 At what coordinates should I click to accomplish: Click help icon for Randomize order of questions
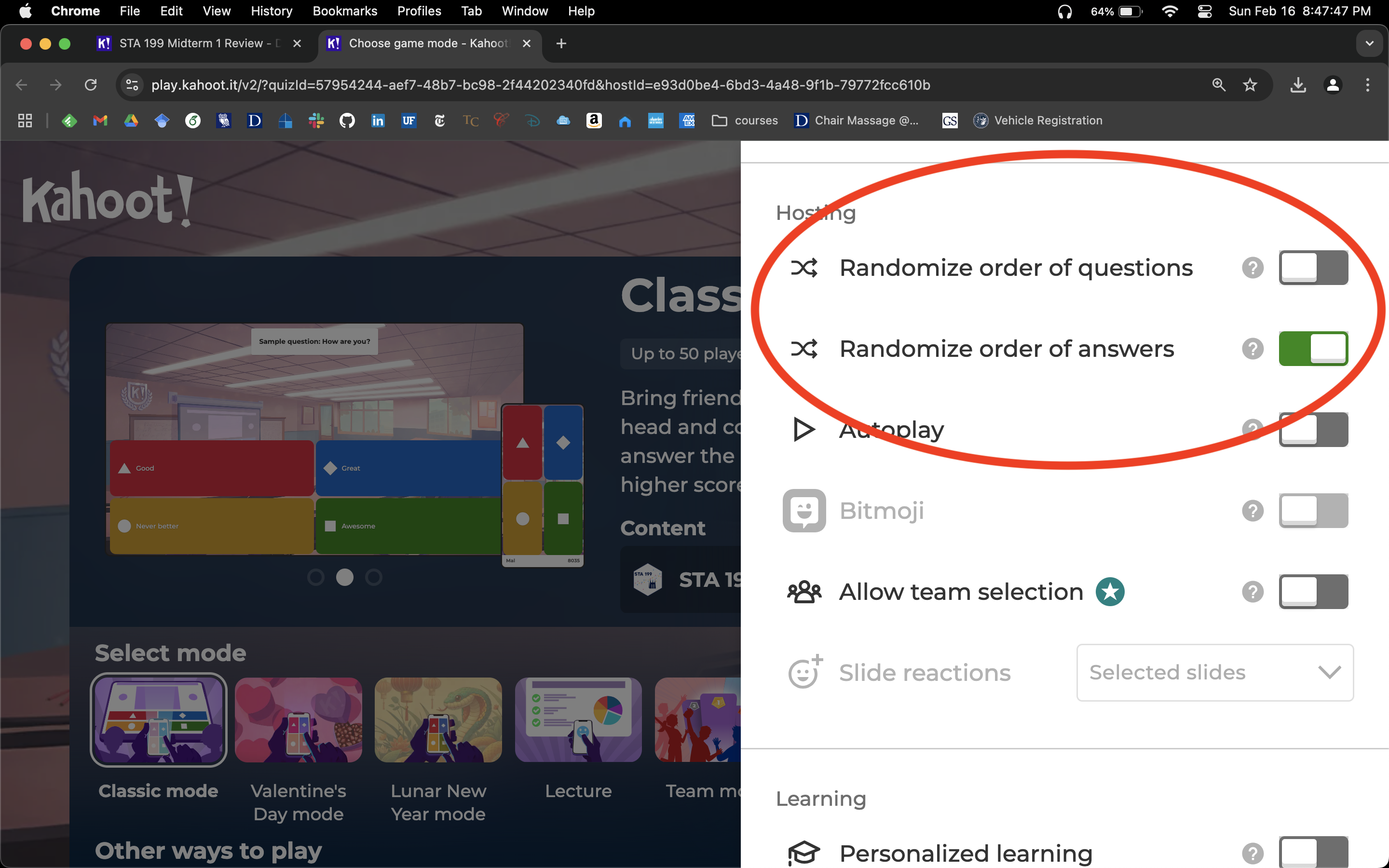point(1253,268)
